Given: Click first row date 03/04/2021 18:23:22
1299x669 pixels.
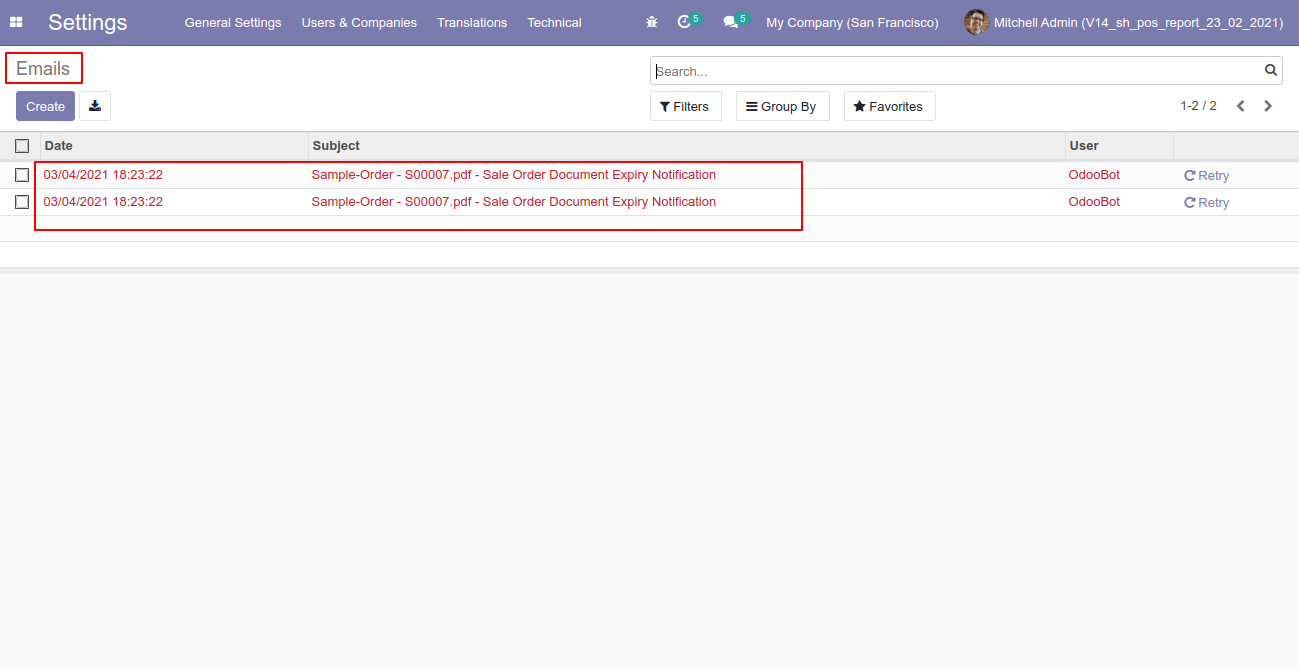Looking at the screenshot, I should 103,175.
